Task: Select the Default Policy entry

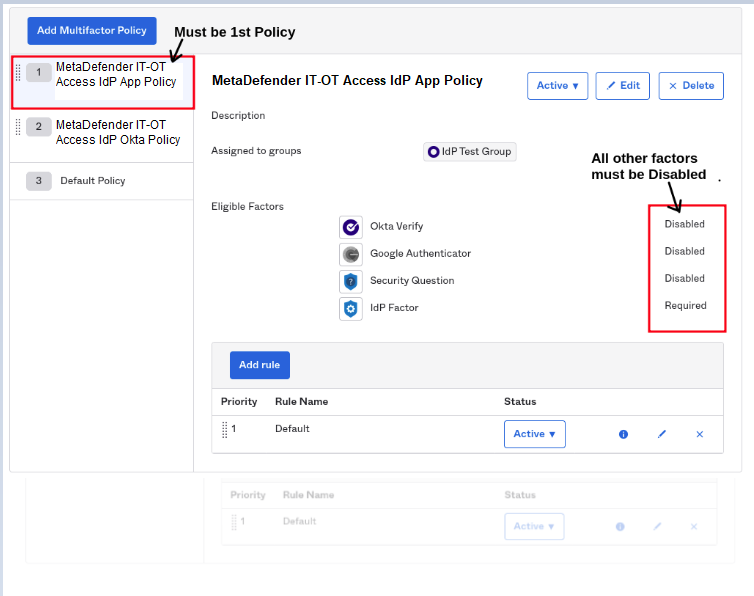Action: 92,181
